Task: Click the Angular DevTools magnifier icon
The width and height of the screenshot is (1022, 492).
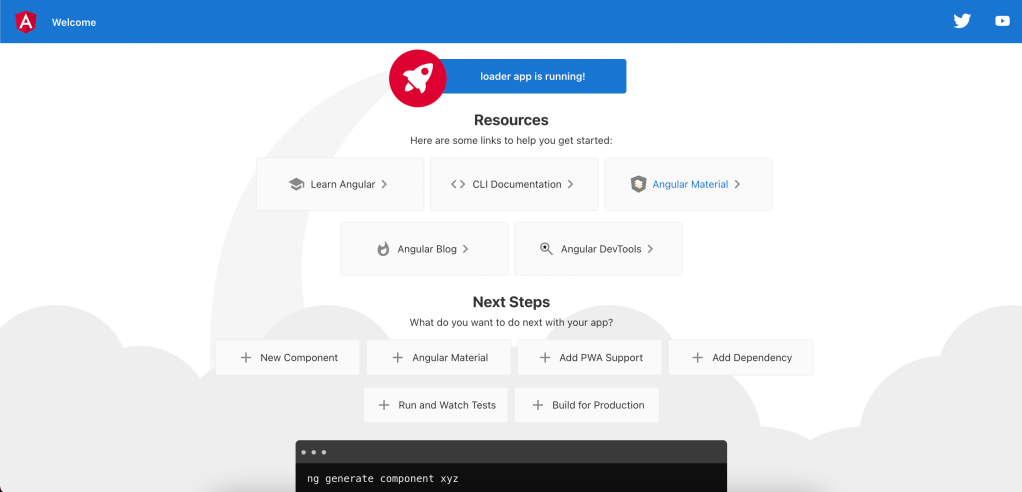Action: click(x=546, y=249)
